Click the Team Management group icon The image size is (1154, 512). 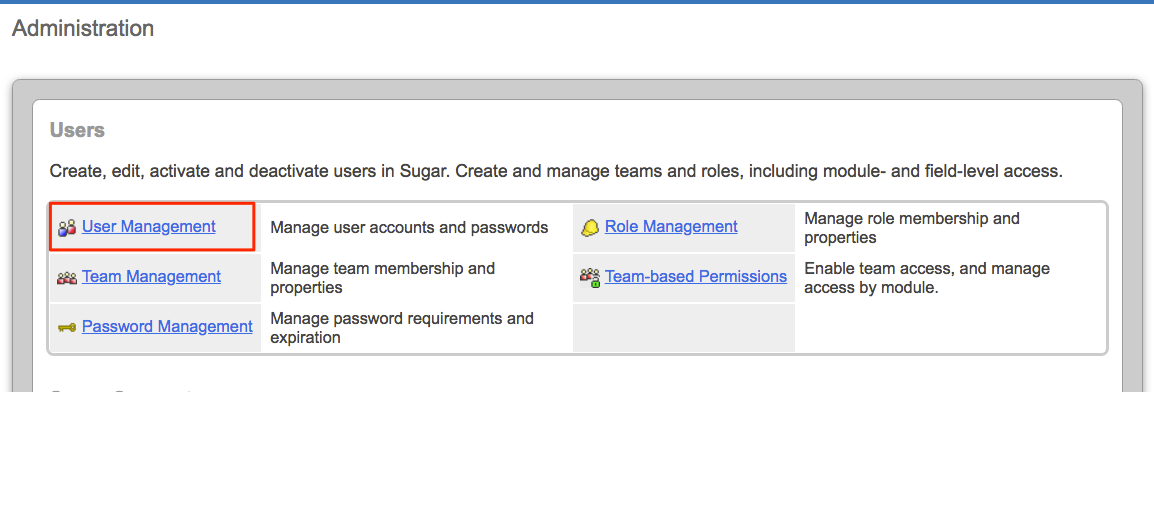pyautogui.click(x=67, y=278)
